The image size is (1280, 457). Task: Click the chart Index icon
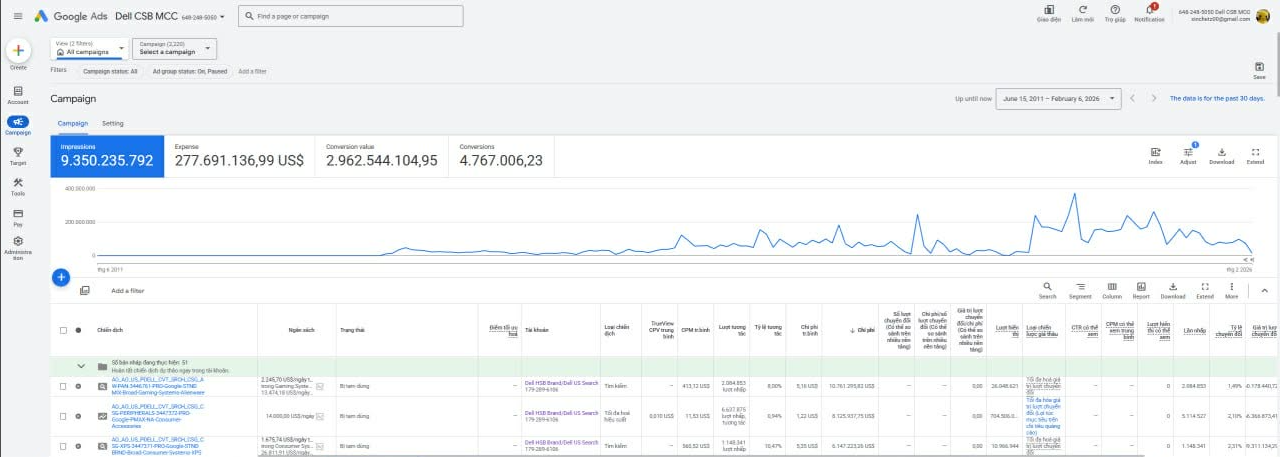pyautogui.click(x=1156, y=155)
